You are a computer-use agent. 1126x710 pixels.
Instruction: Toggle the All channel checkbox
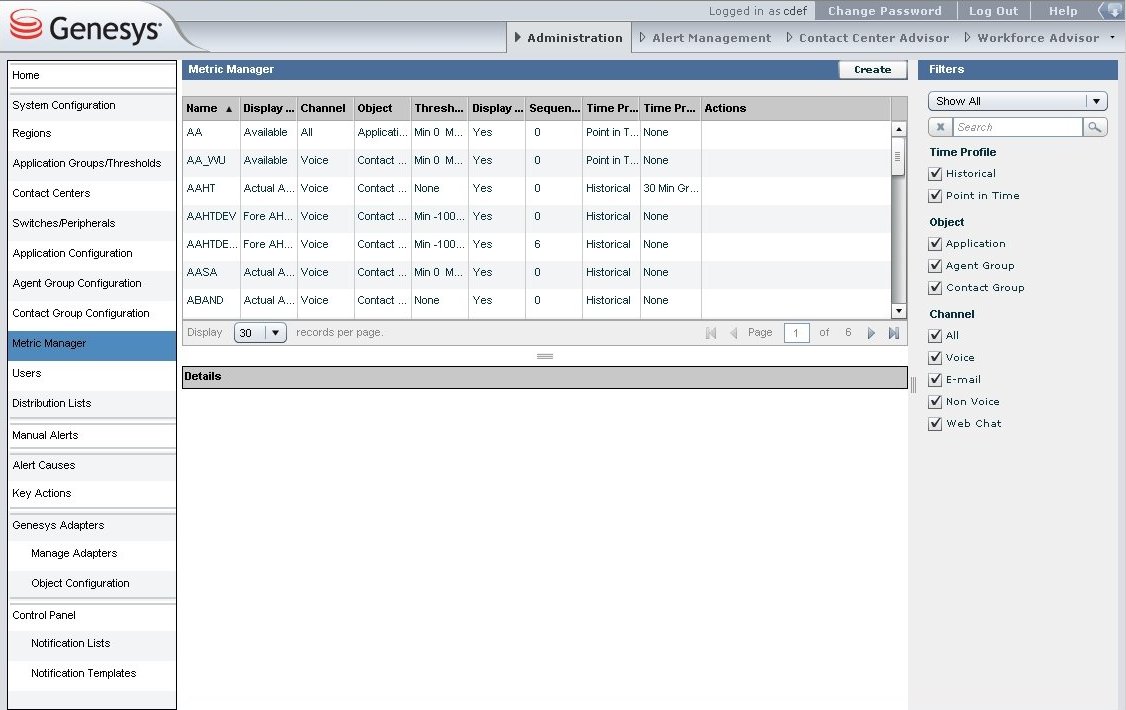935,335
